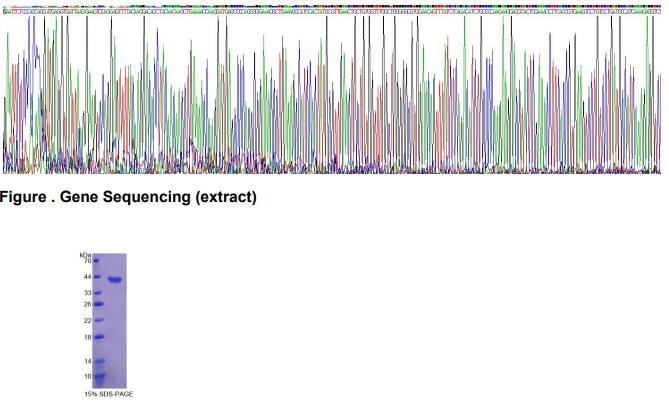Click the 22 kDa marker label
Image resolution: width=669 pixels, height=403 pixels.
pos(87,321)
